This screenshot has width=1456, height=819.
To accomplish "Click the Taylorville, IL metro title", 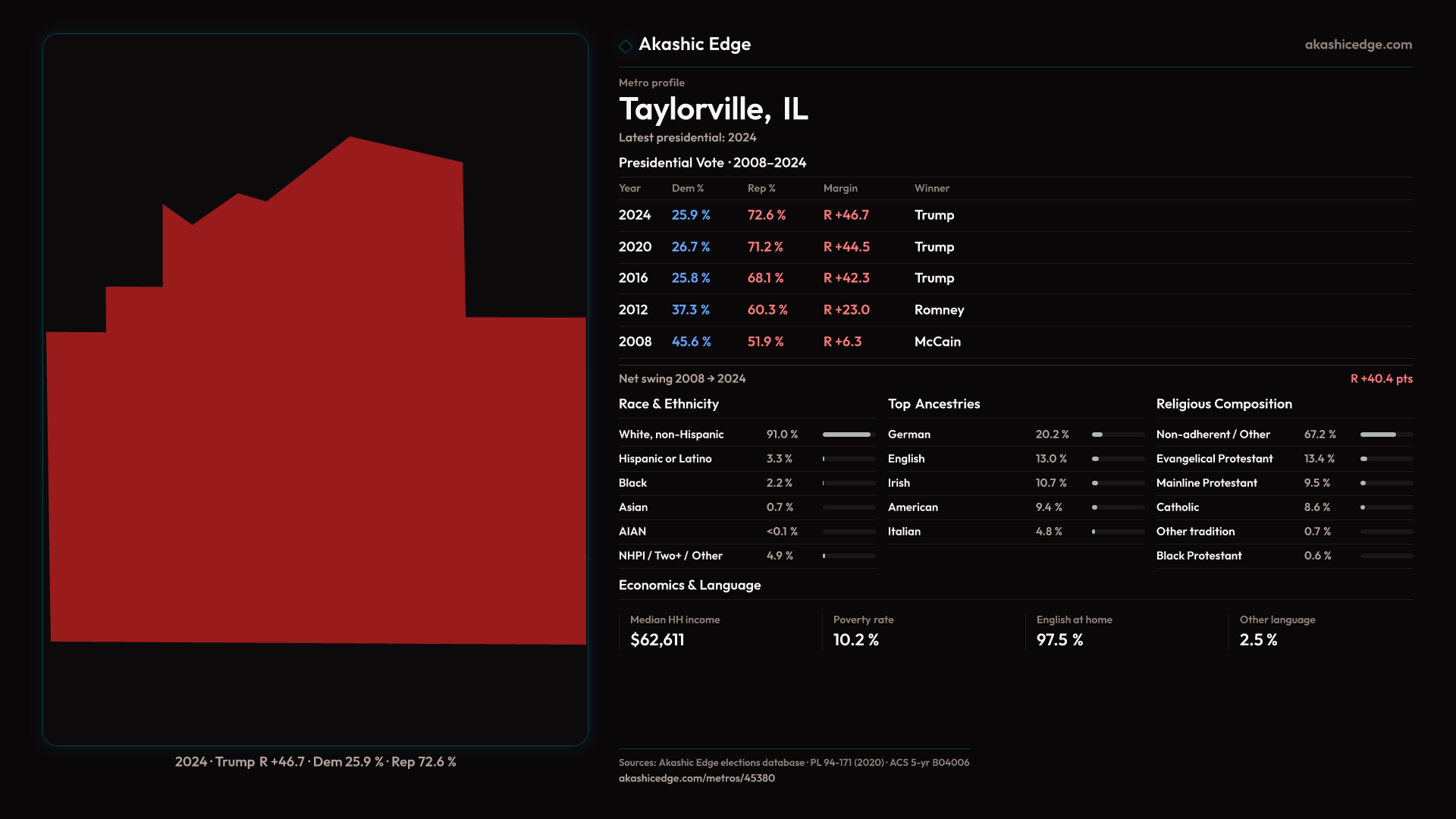I will point(713,109).
